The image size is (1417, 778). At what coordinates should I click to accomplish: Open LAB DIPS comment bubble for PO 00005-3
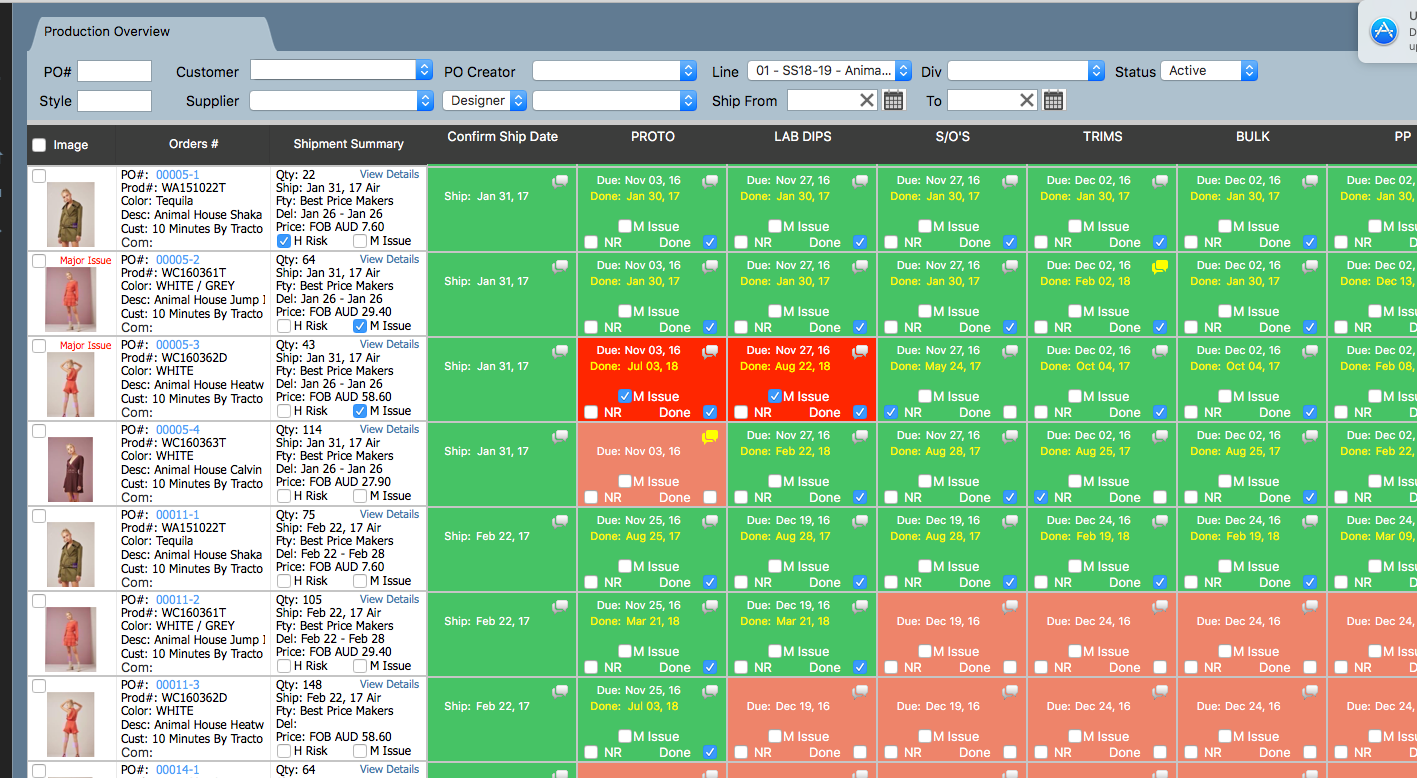click(x=860, y=351)
